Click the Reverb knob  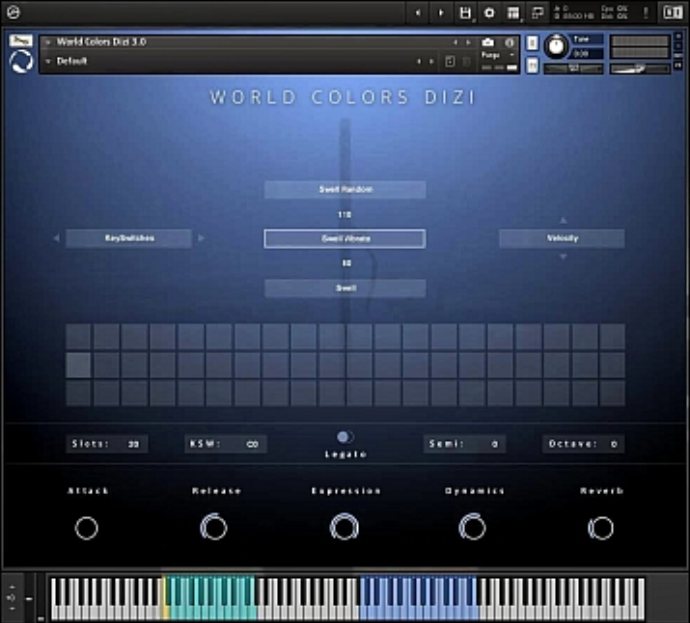pyautogui.click(x=601, y=528)
